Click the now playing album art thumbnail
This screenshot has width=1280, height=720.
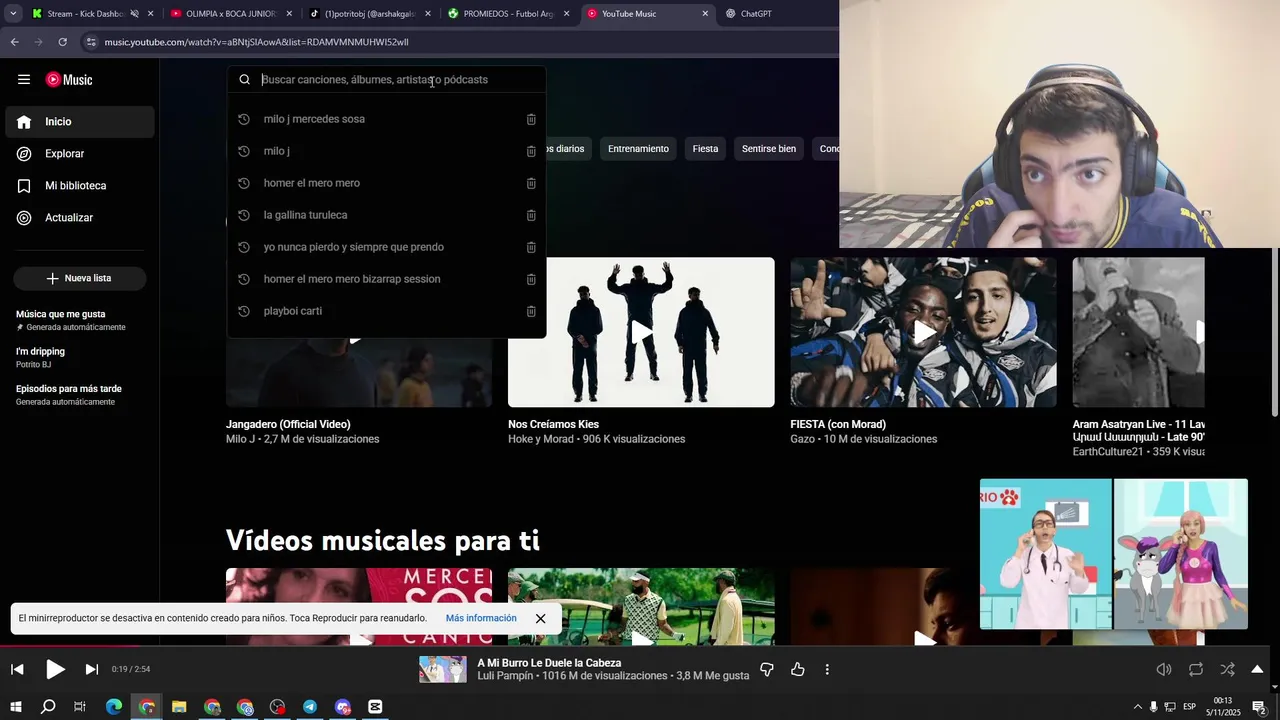click(443, 669)
